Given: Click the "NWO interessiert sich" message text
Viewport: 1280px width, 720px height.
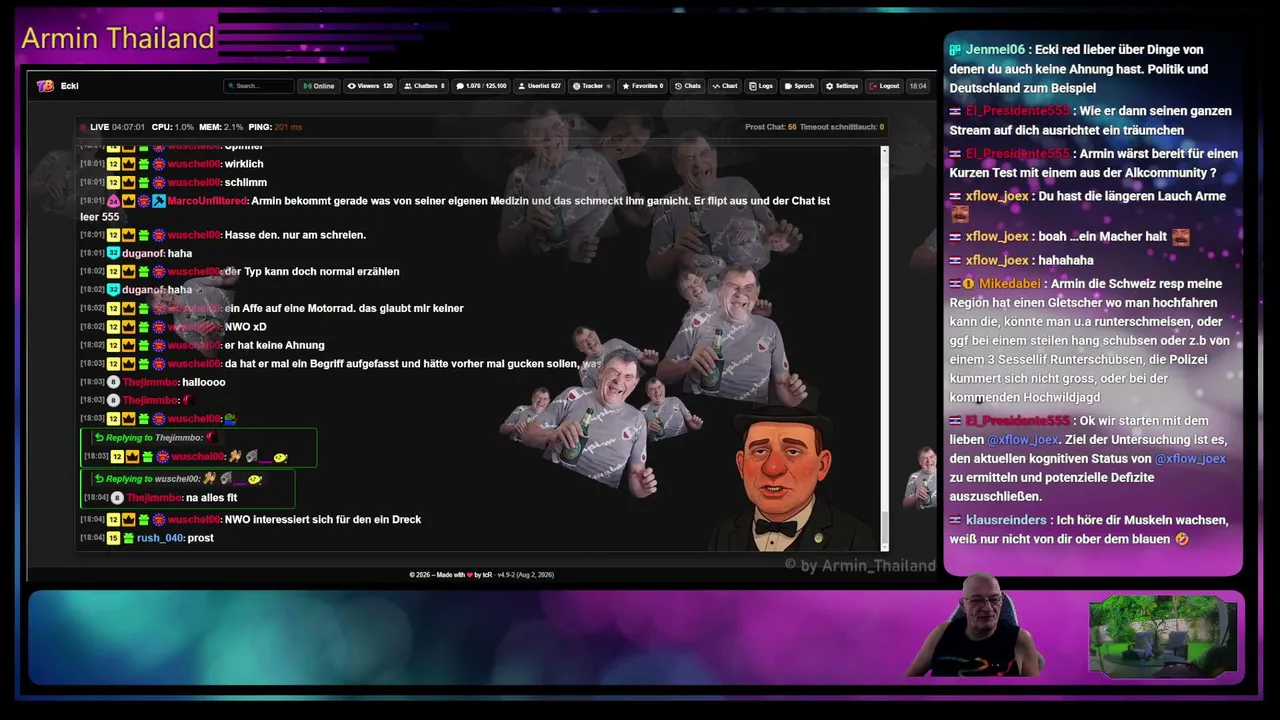Looking at the screenshot, I should click(x=323, y=520).
